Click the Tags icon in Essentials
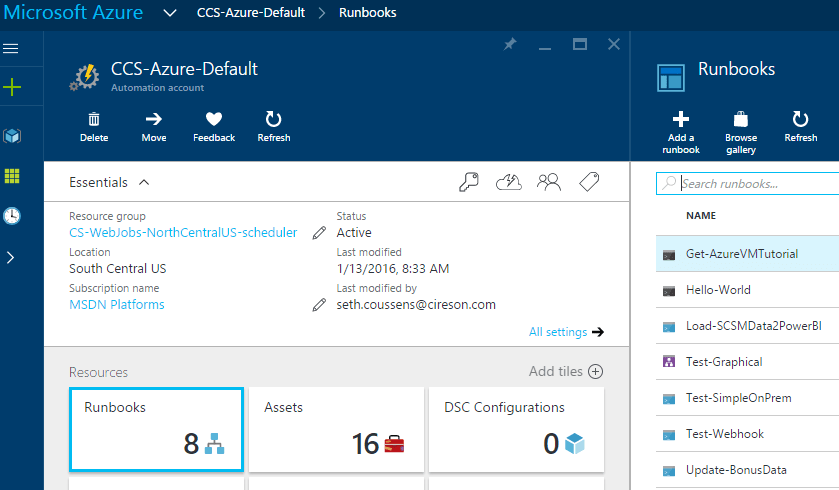The height and width of the screenshot is (490, 839). click(x=589, y=182)
